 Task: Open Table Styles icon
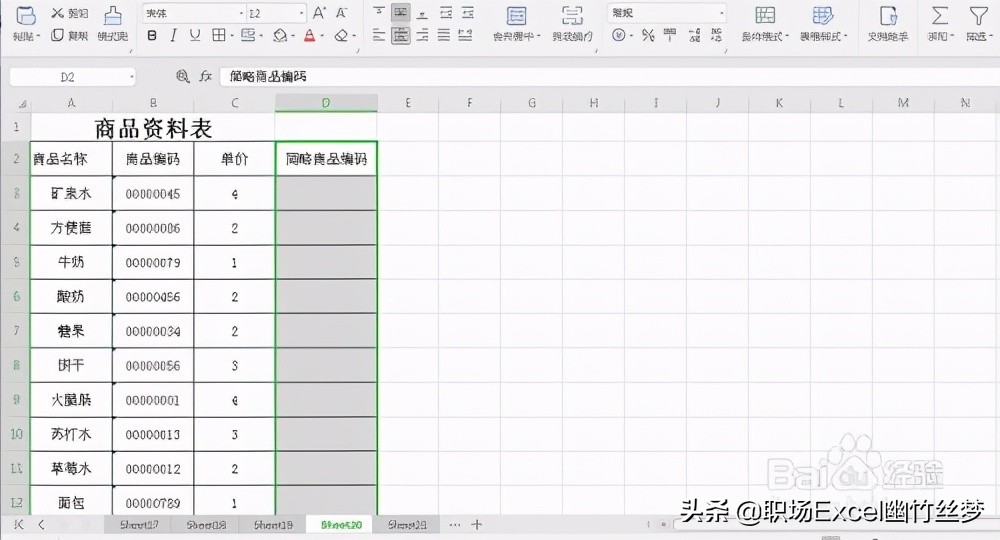pos(823,15)
